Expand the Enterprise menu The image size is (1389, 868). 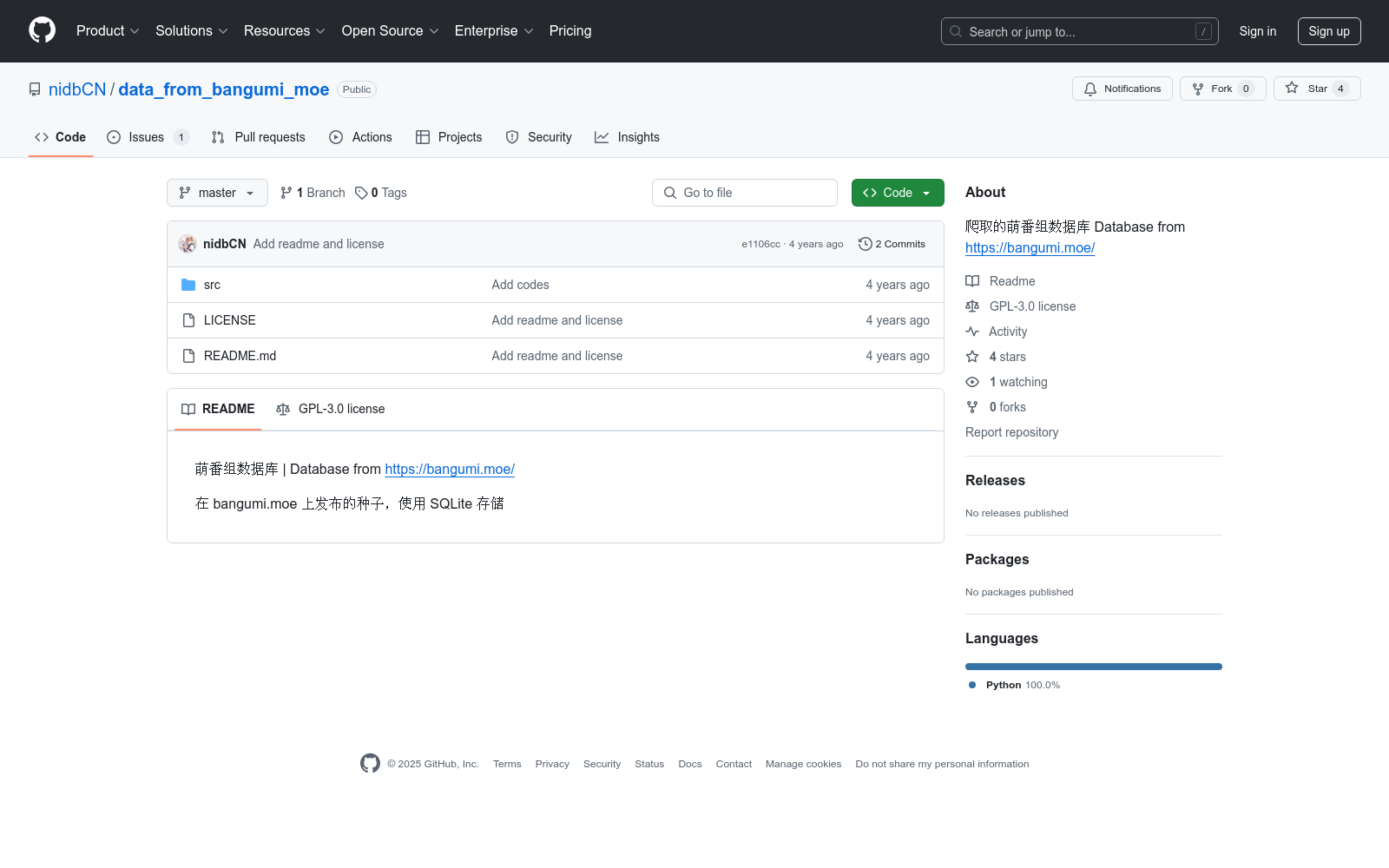click(494, 30)
